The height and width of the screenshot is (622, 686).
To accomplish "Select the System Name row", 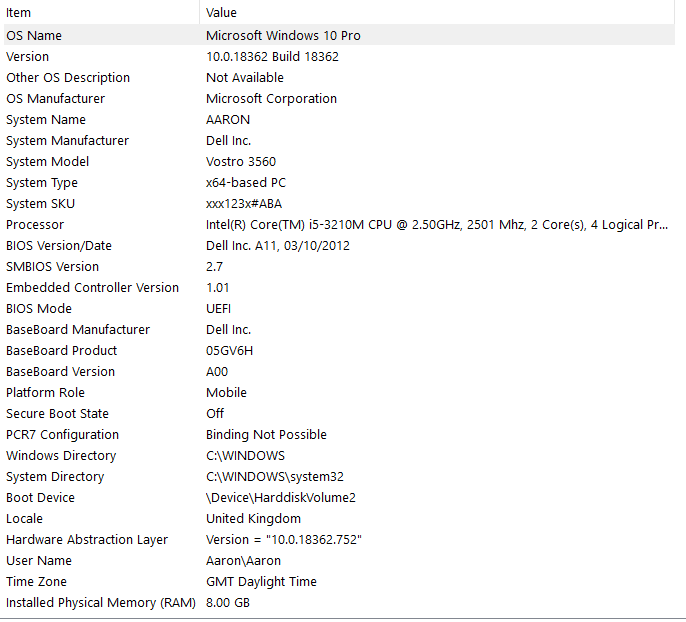I will point(40,119).
